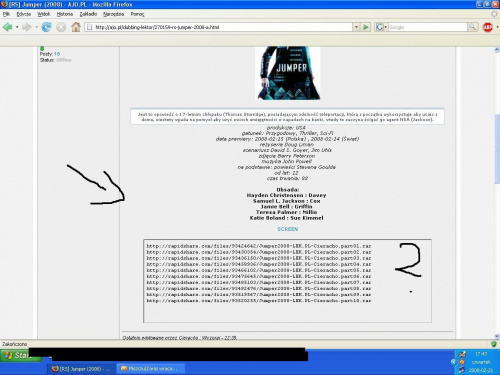This screenshot has height=375, width=500.
Task: Open the address bar history dropdown
Action: pos(356,27)
